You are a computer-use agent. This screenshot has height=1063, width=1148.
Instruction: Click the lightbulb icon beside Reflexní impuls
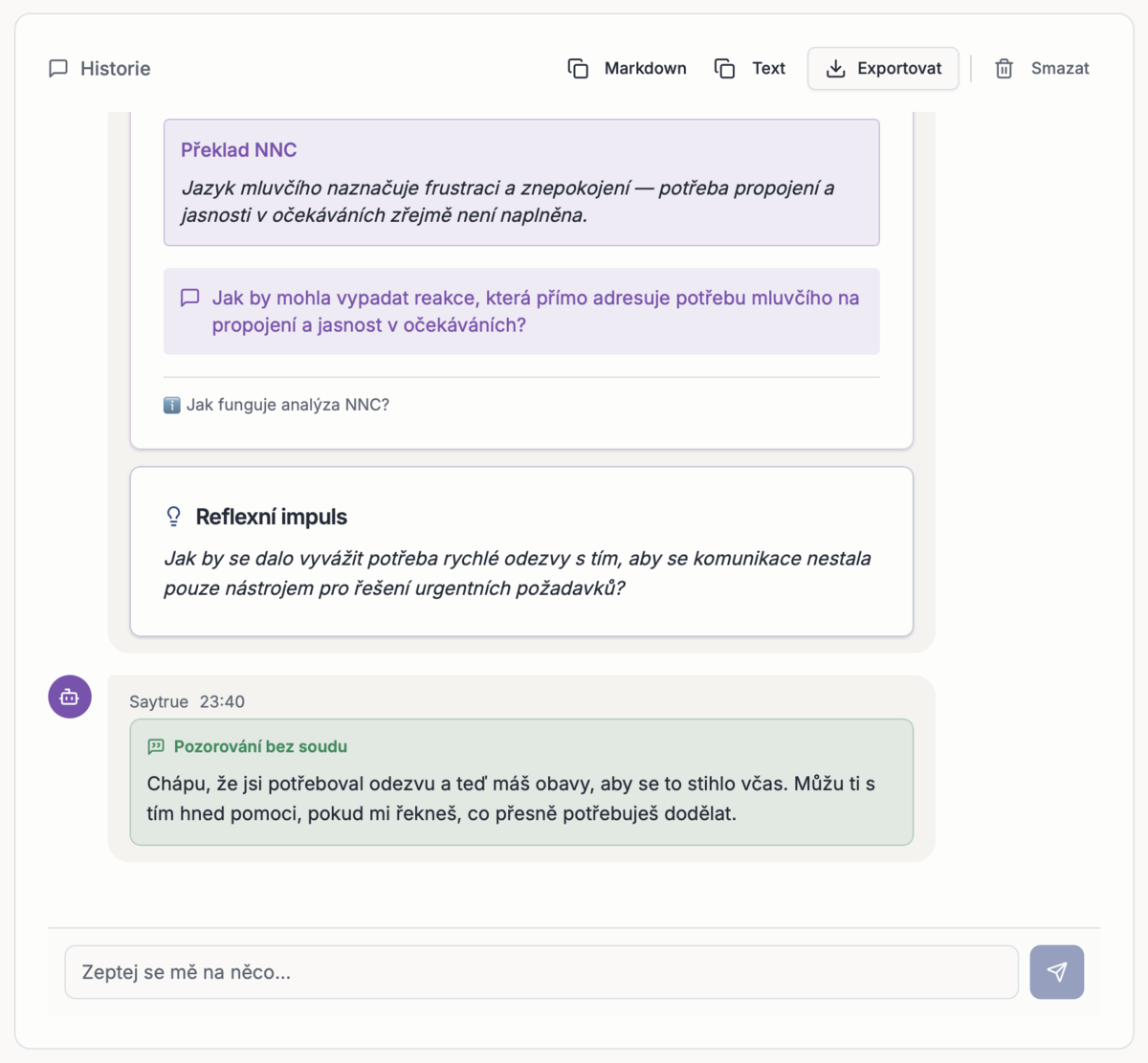173,517
